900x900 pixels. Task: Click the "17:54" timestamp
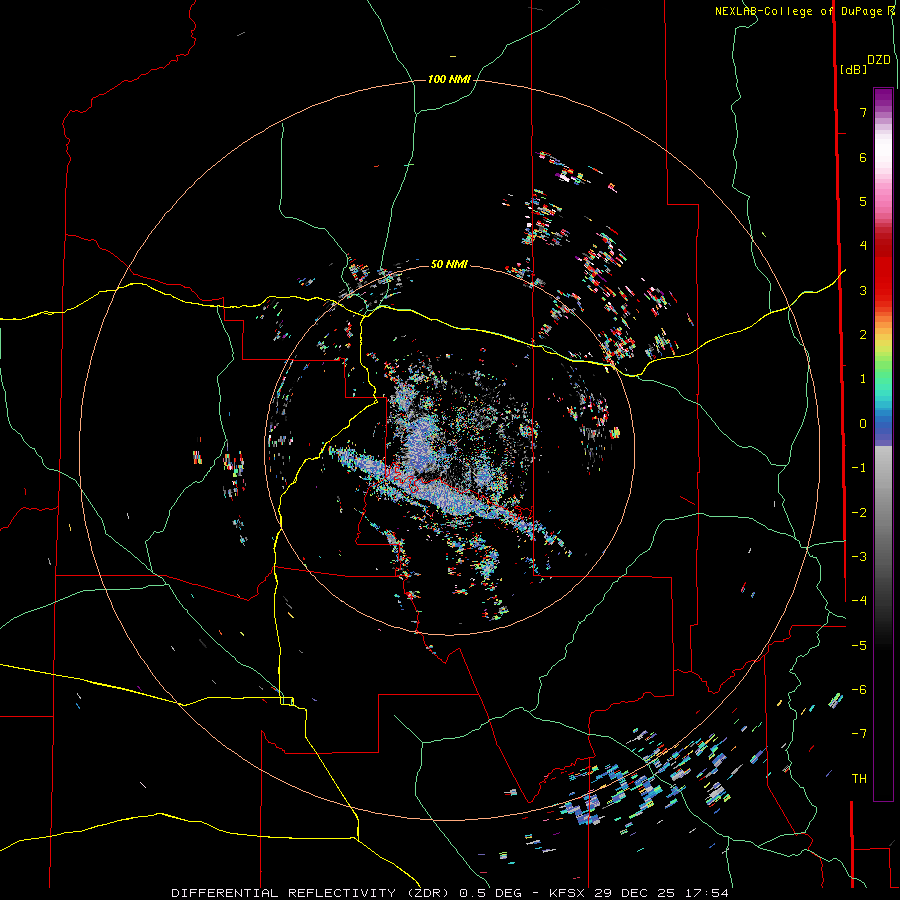[709, 893]
